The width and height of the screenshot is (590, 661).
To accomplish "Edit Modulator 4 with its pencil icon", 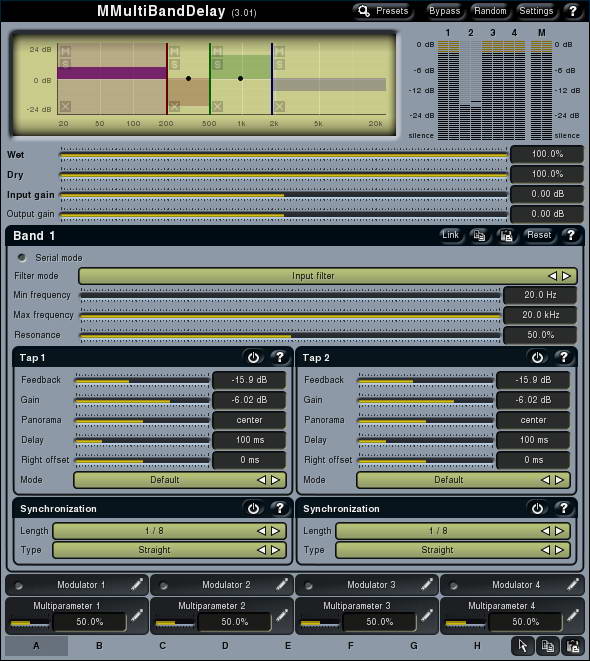I will [x=572, y=584].
